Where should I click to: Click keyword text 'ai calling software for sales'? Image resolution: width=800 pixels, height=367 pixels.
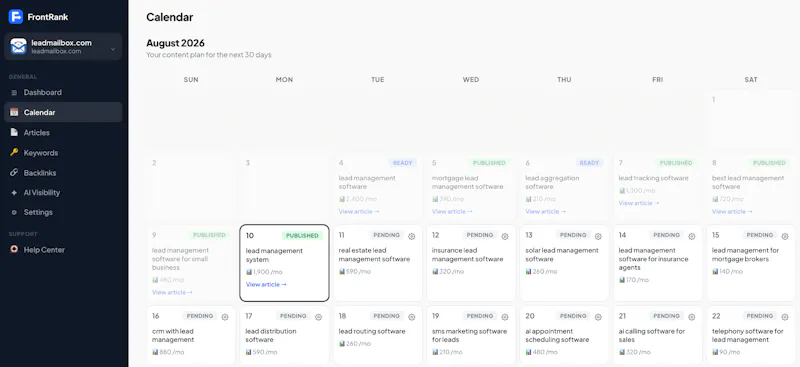tap(652, 335)
